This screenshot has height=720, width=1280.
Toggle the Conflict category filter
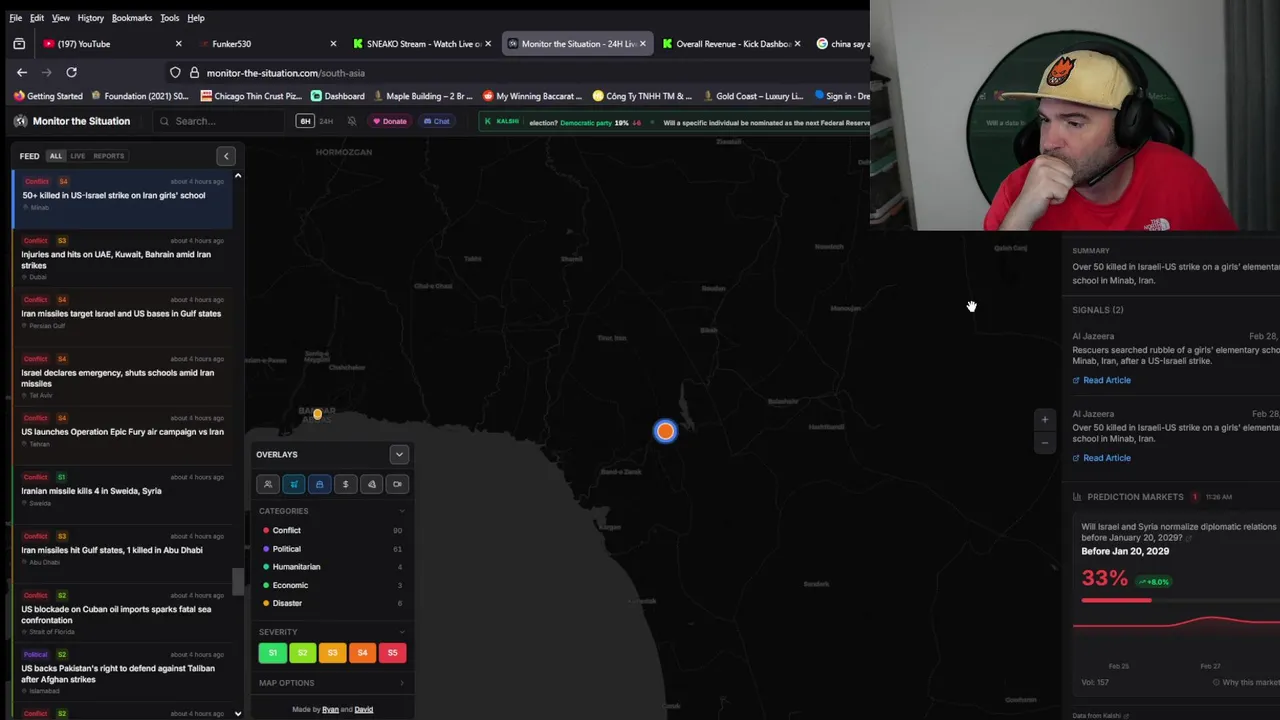point(332,531)
